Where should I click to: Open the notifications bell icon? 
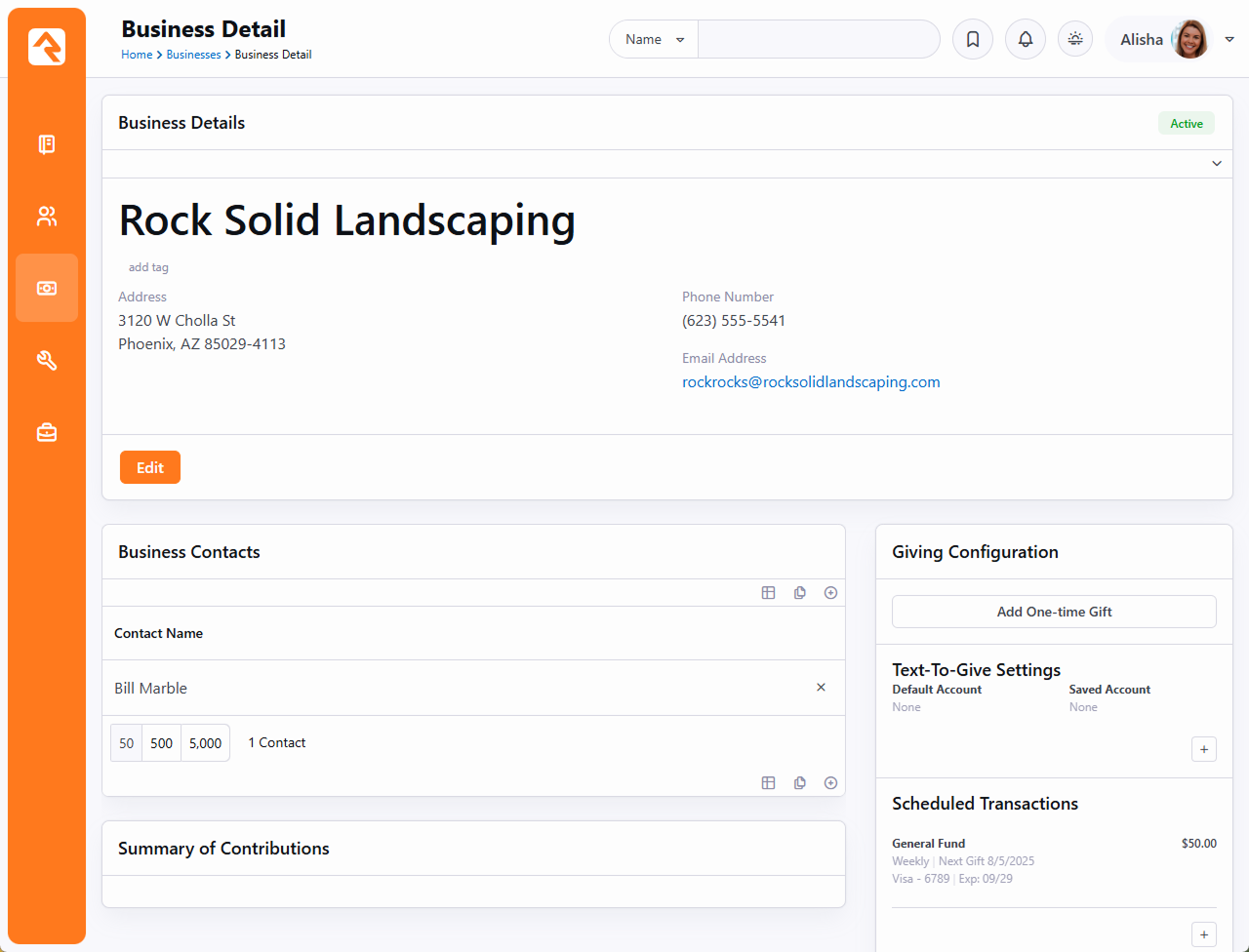[1026, 40]
